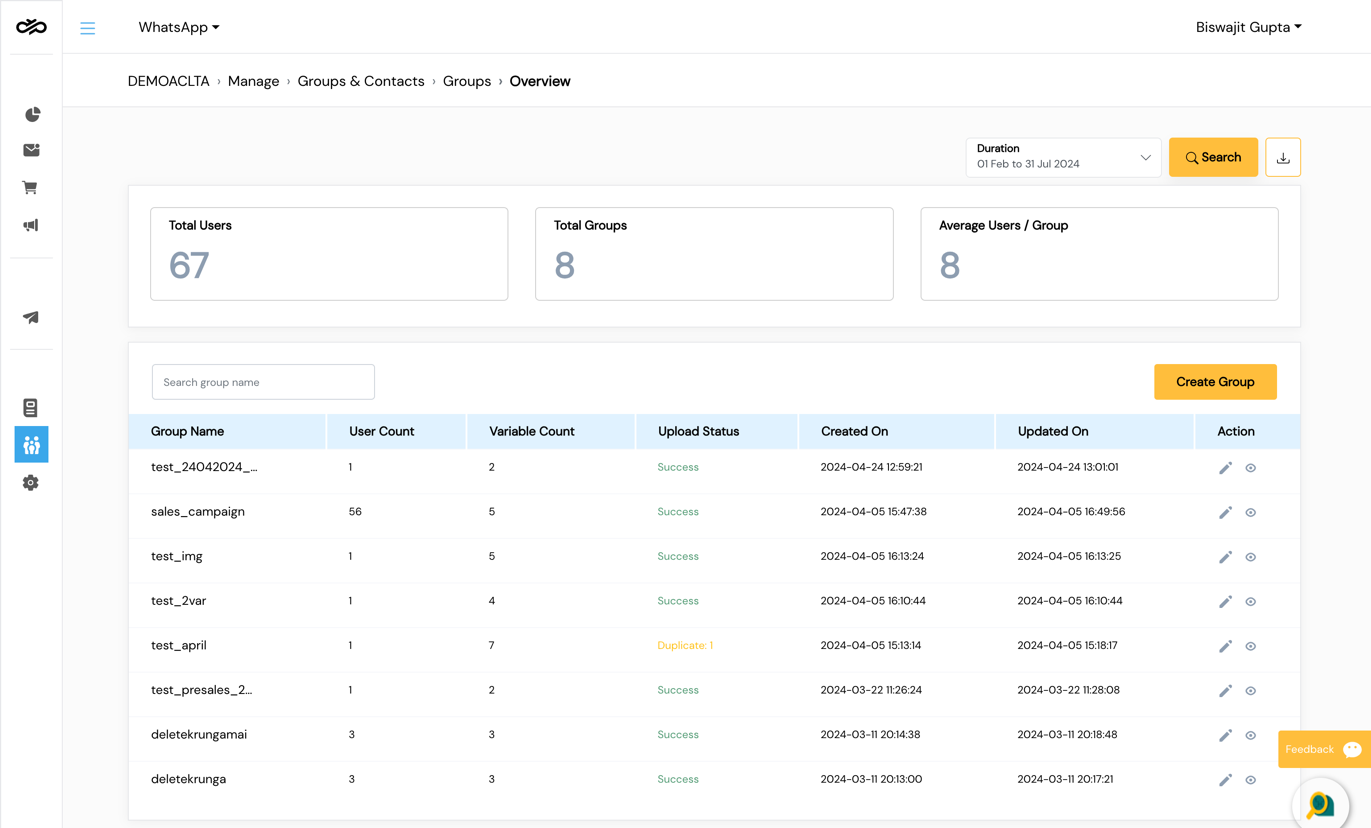View the test_presales group via eye icon
1371x828 pixels.
point(1250,690)
